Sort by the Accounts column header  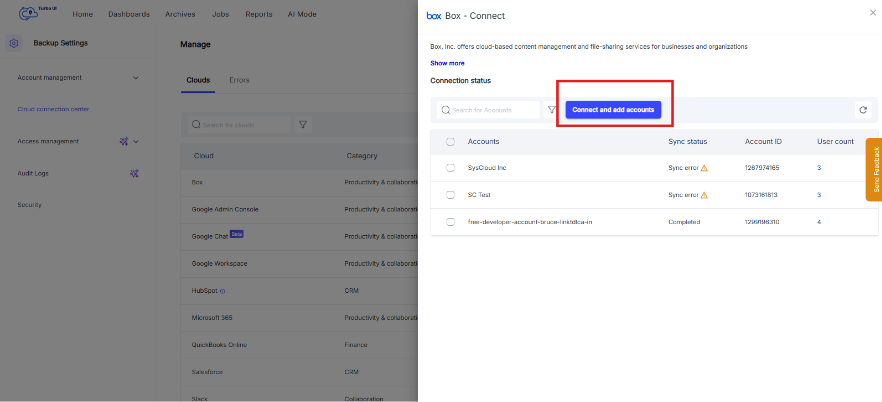(x=483, y=142)
